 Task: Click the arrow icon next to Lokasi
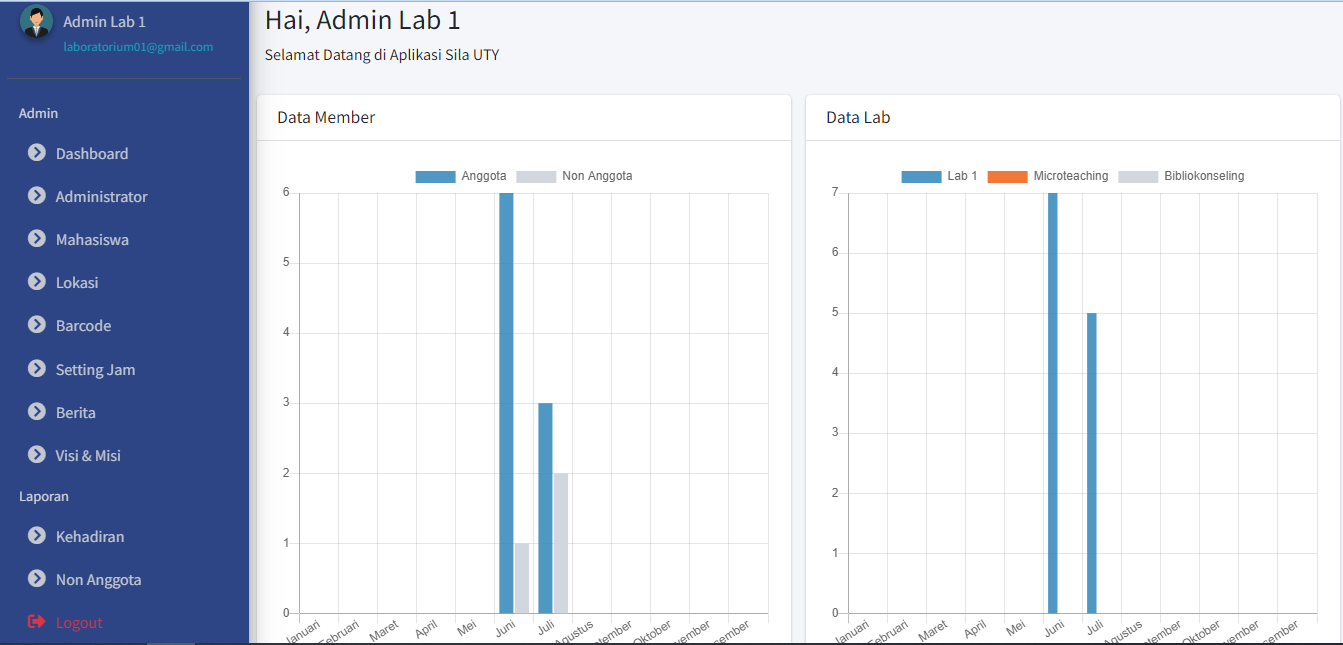pyautogui.click(x=37, y=282)
